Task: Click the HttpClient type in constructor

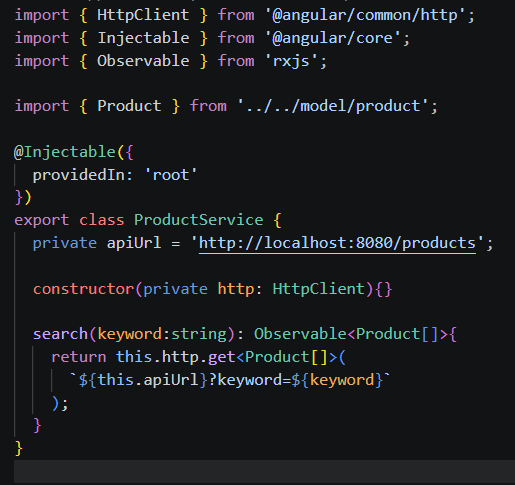Action: tap(319, 289)
